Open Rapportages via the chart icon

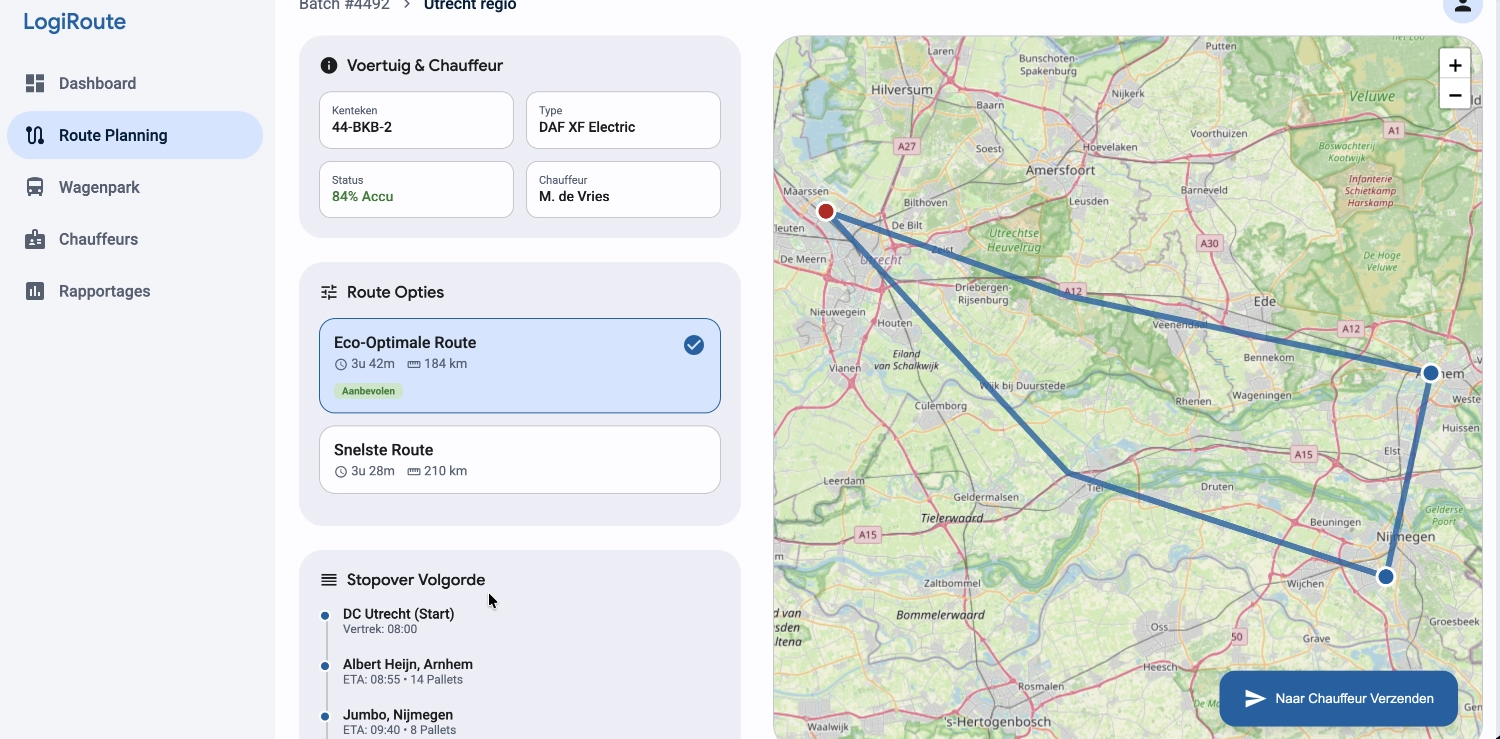[x=35, y=291]
